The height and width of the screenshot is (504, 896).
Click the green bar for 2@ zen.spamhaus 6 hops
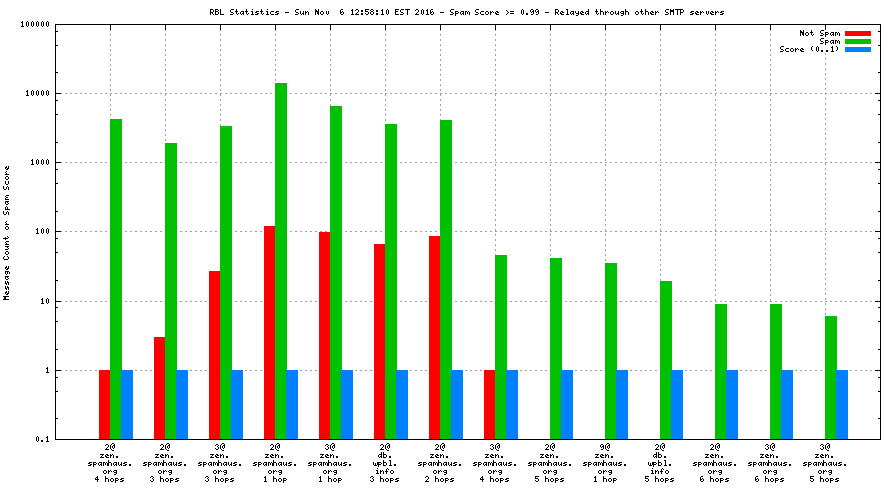tap(721, 371)
